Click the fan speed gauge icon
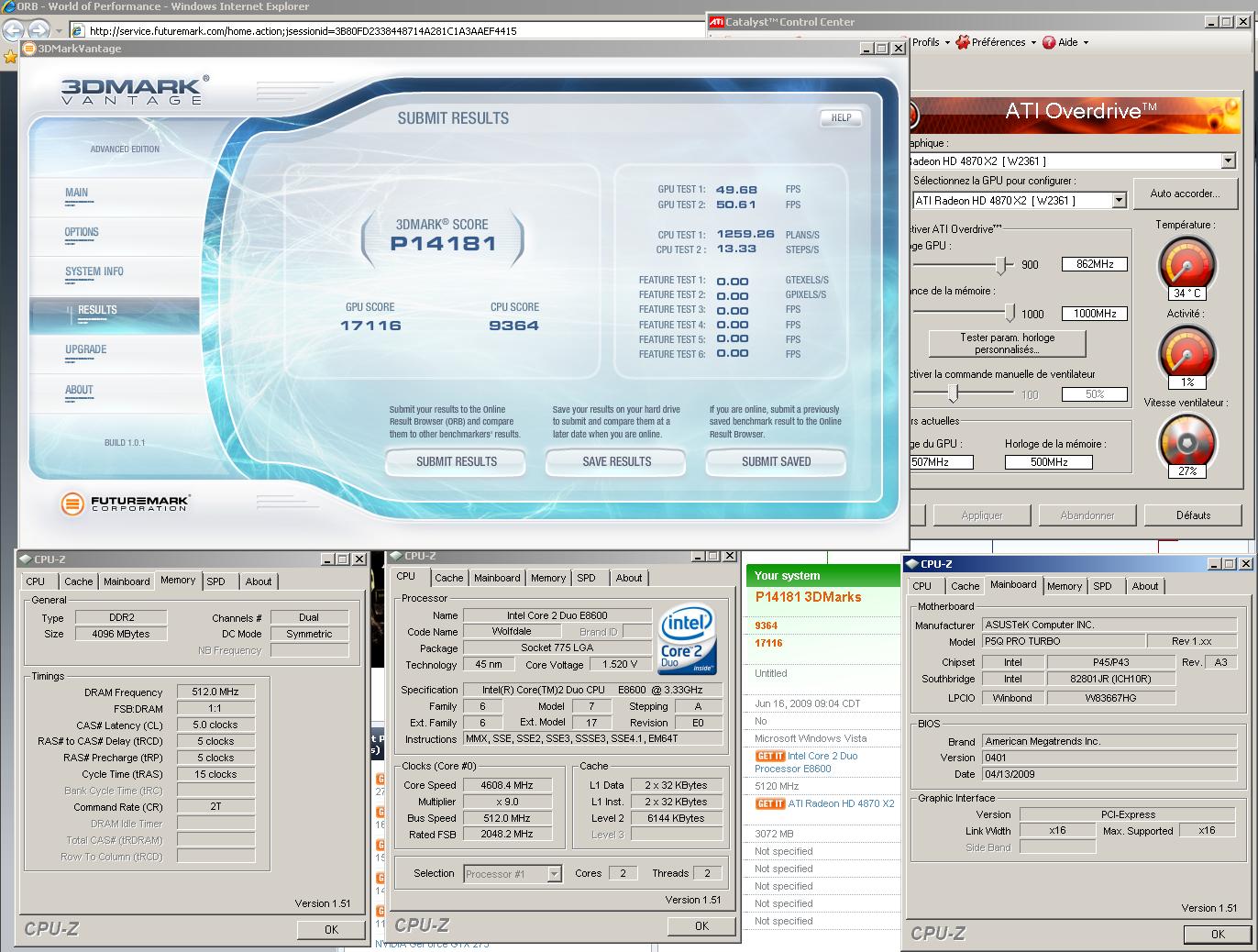Screen dimensions: 1258x952 click(1187, 442)
